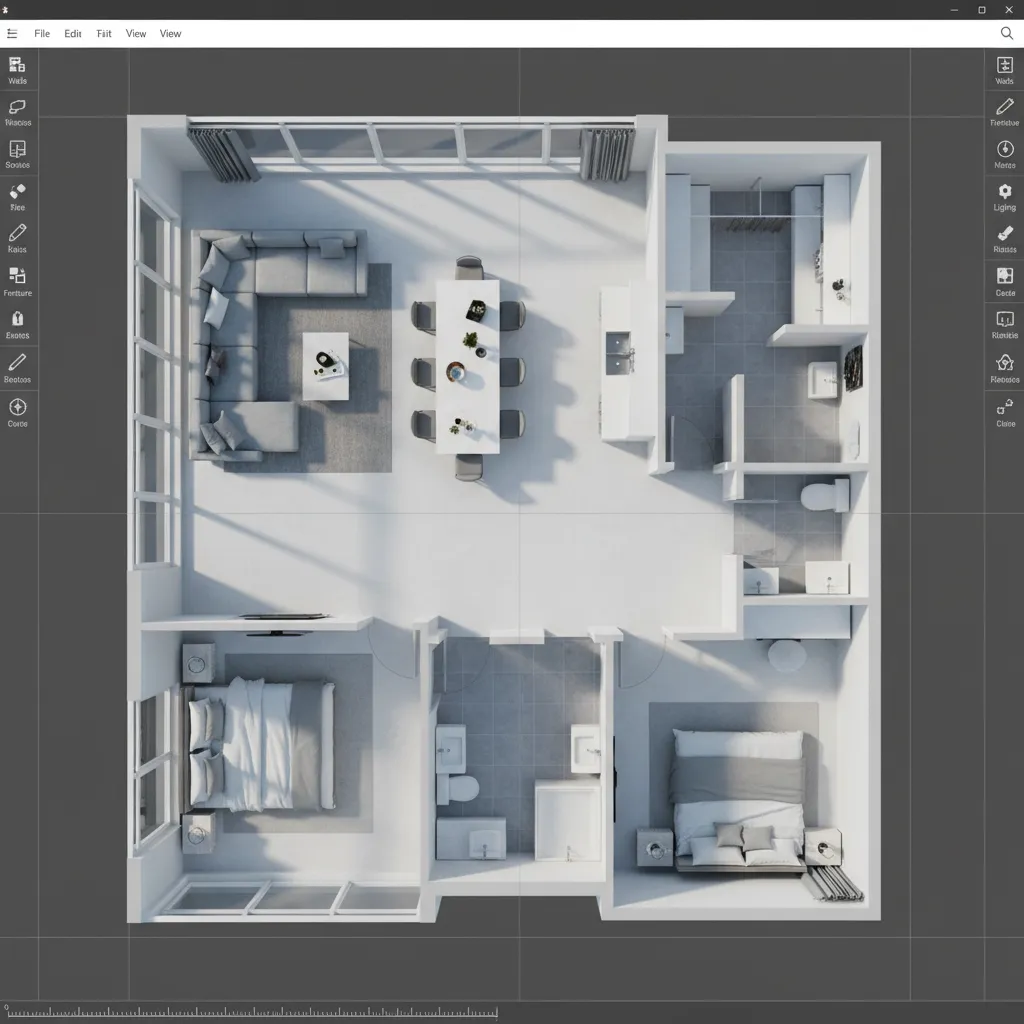Screen dimensions: 1024x1024
Task: Select the wall-mounted TV by bedroom
Action: (283, 616)
